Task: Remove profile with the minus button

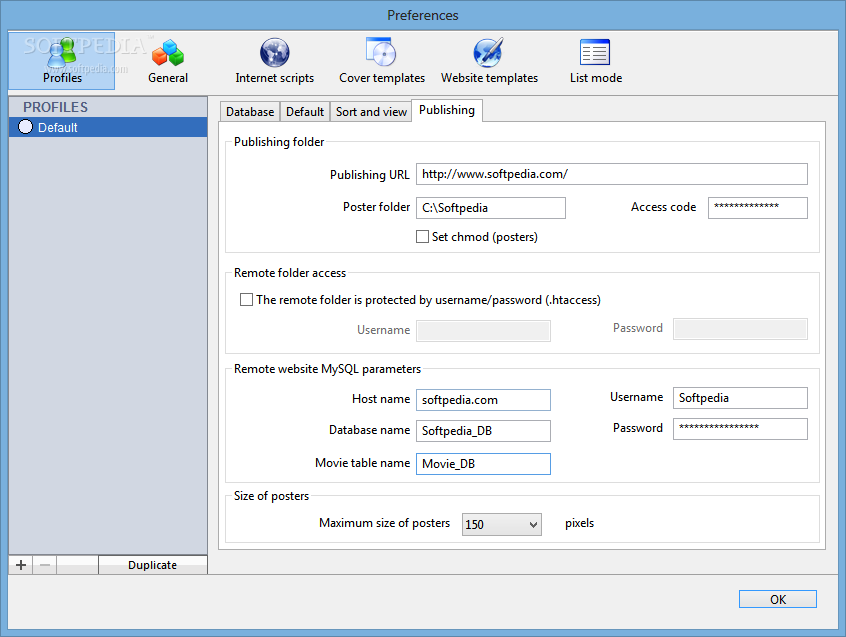Action: click(45, 565)
